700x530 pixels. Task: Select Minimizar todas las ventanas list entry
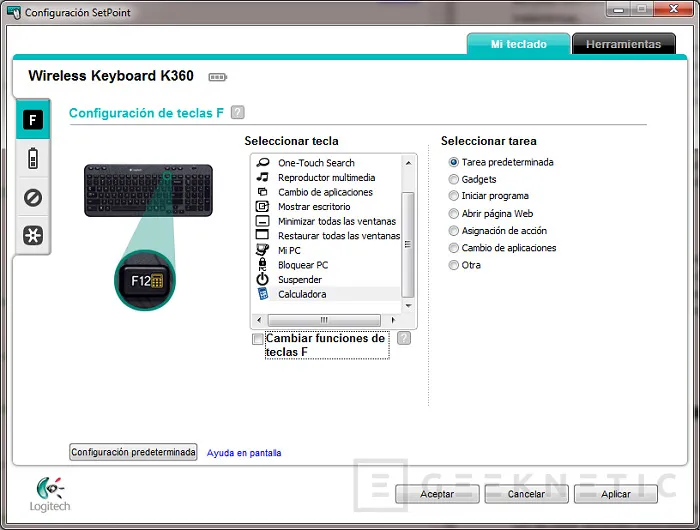(x=327, y=221)
